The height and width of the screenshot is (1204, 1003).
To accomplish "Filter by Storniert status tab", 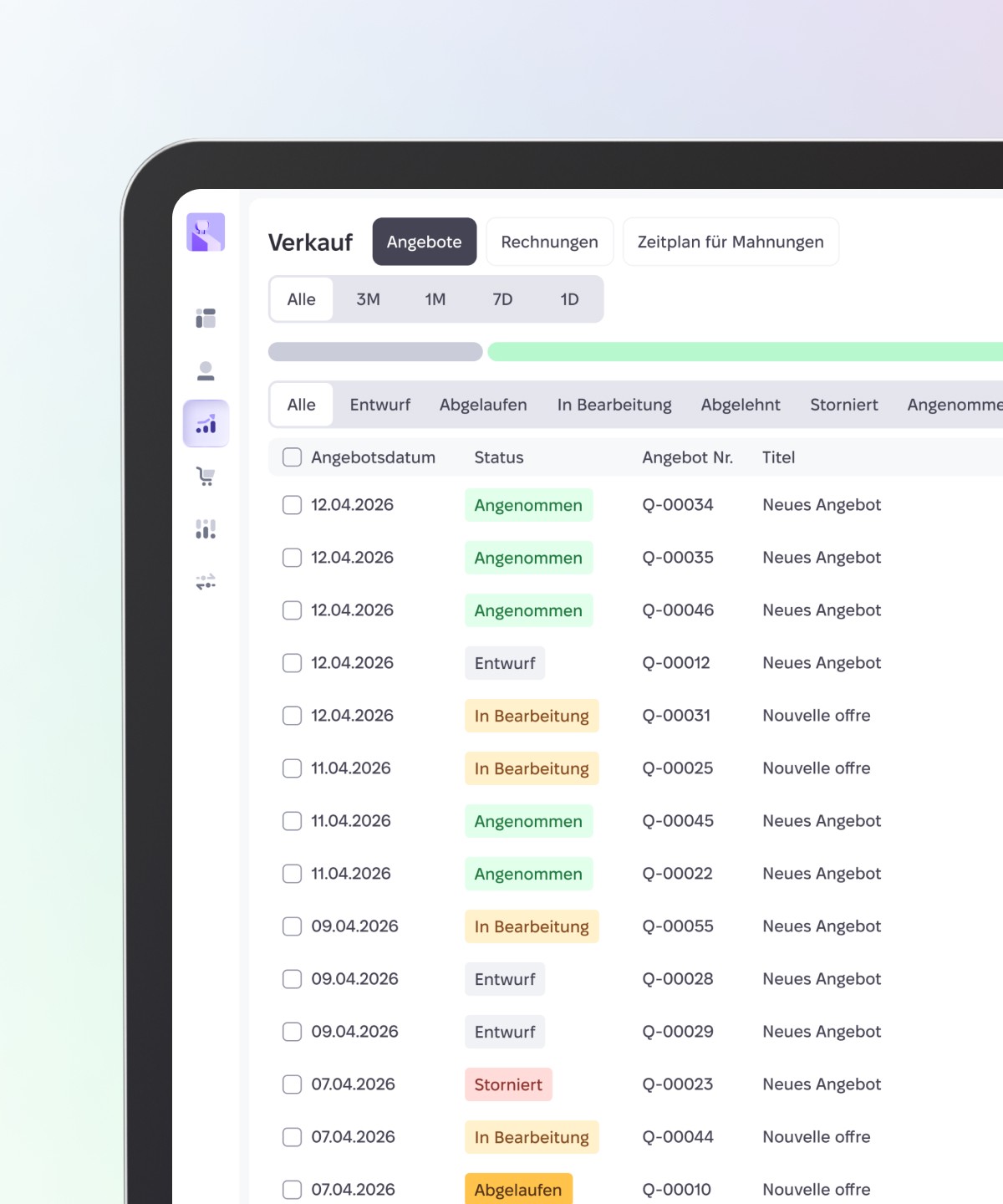I will coord(844,405).
